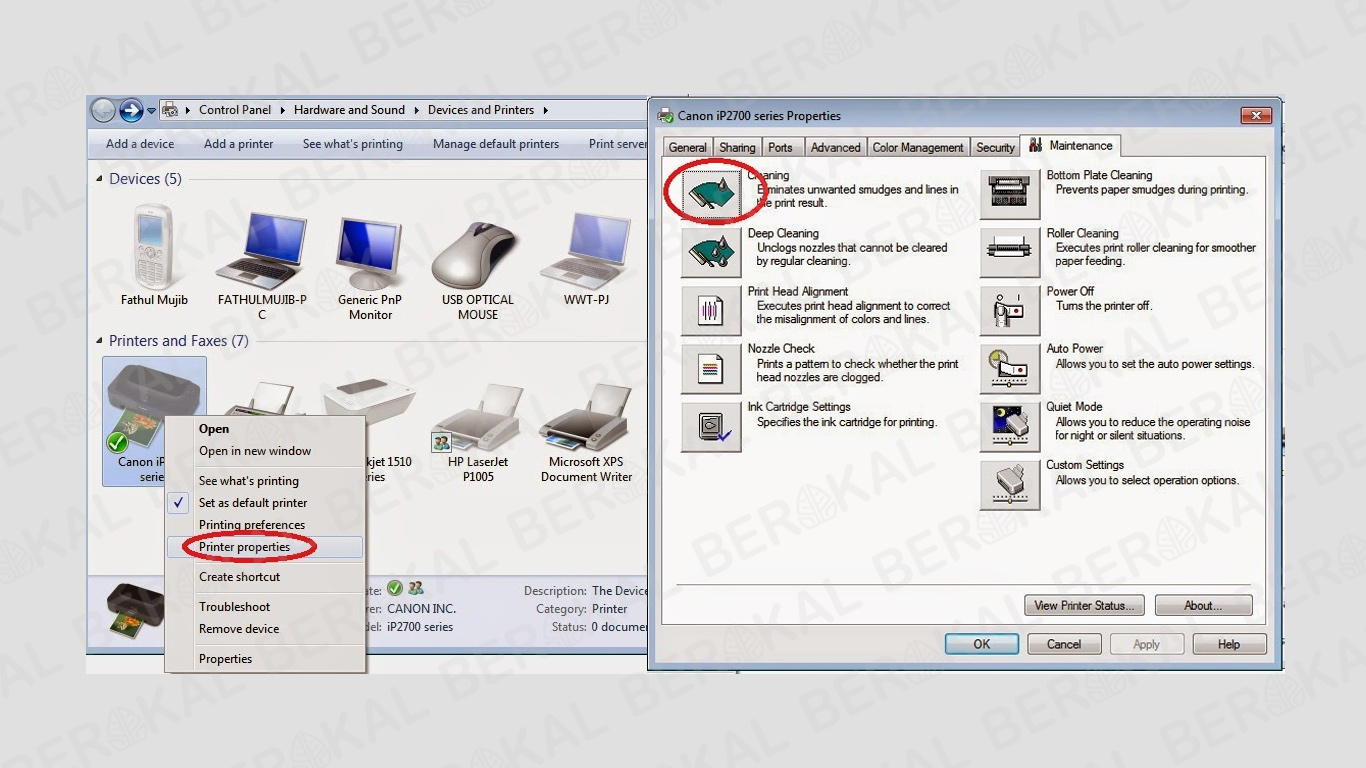Collapse the Printers and Faxes group
The width and height of the screenshot is (1366, 768).
(99, 341)
